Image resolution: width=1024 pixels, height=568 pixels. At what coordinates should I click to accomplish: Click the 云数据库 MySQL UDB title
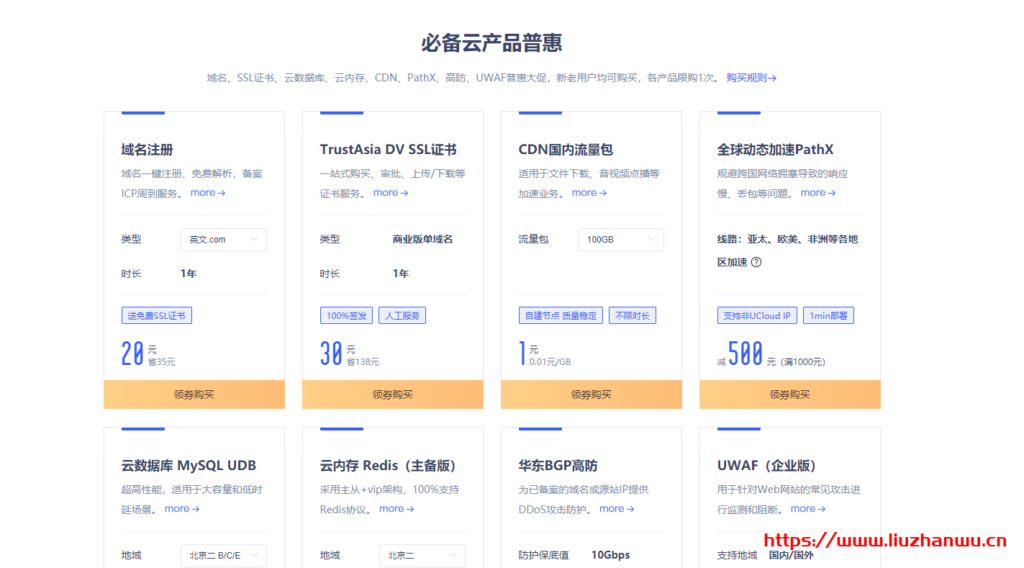click(189, 465)
